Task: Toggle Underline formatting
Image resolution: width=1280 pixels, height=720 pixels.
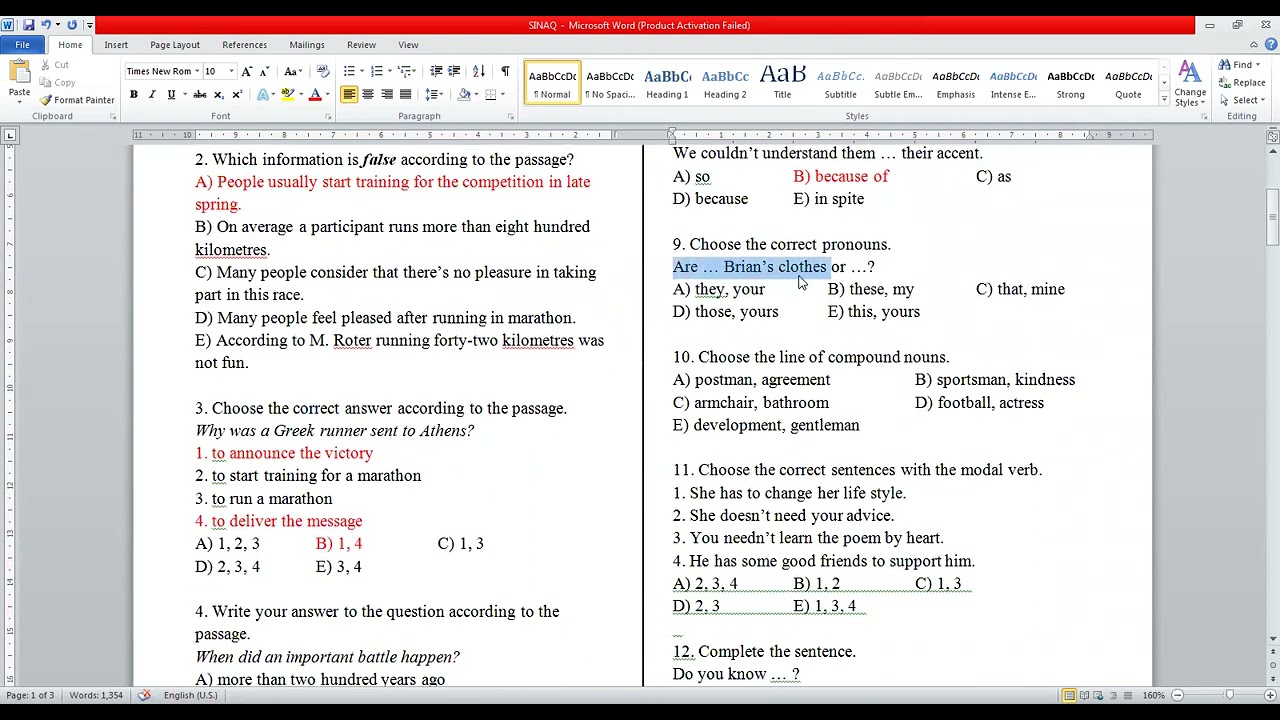Action: (x=171, y=95)
